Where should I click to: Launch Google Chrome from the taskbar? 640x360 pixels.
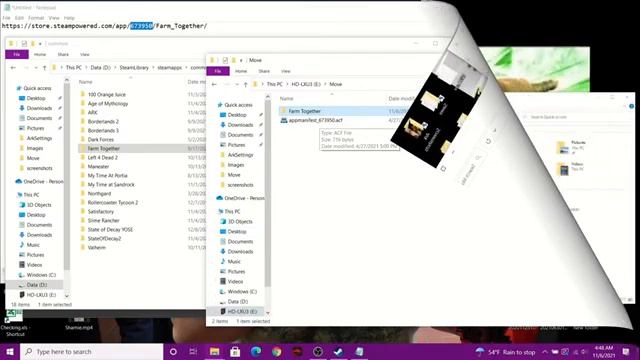[277, 351]
